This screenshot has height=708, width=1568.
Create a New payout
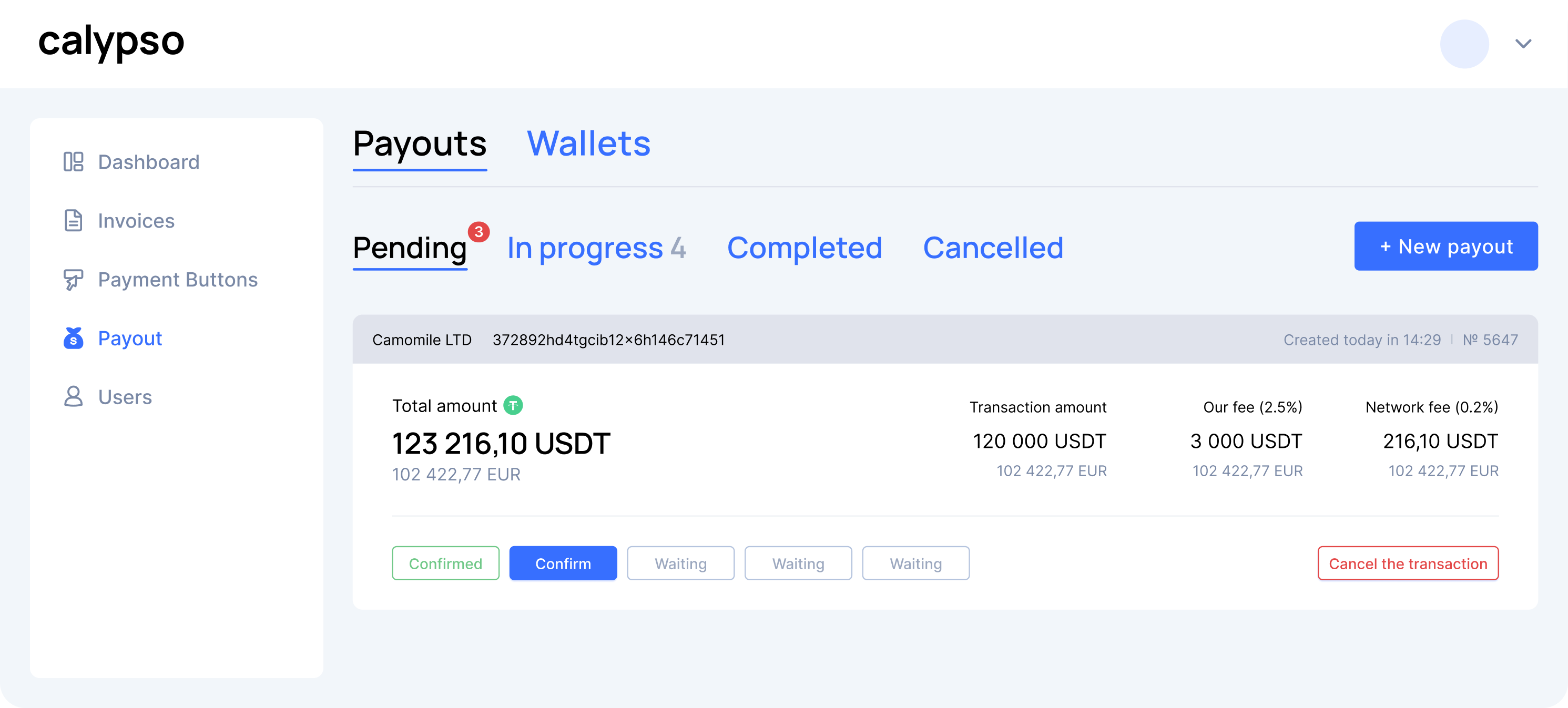coord(1445,247)
